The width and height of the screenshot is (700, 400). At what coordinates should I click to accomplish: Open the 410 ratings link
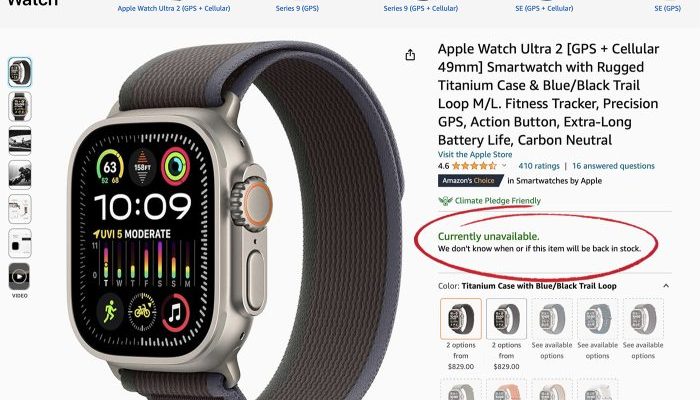click(x=539, y=166)
